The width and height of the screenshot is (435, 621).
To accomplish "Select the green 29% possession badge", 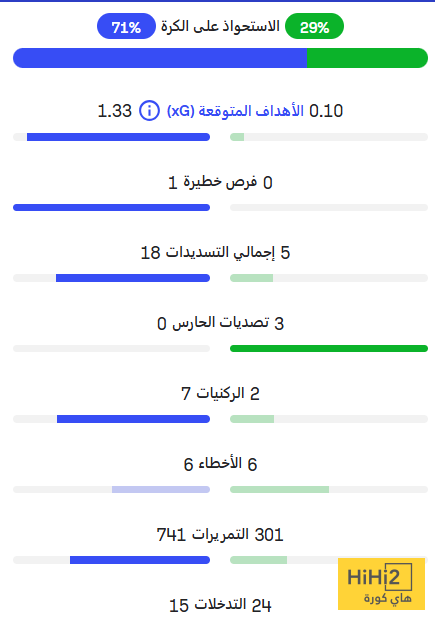I will coord(315,26).
